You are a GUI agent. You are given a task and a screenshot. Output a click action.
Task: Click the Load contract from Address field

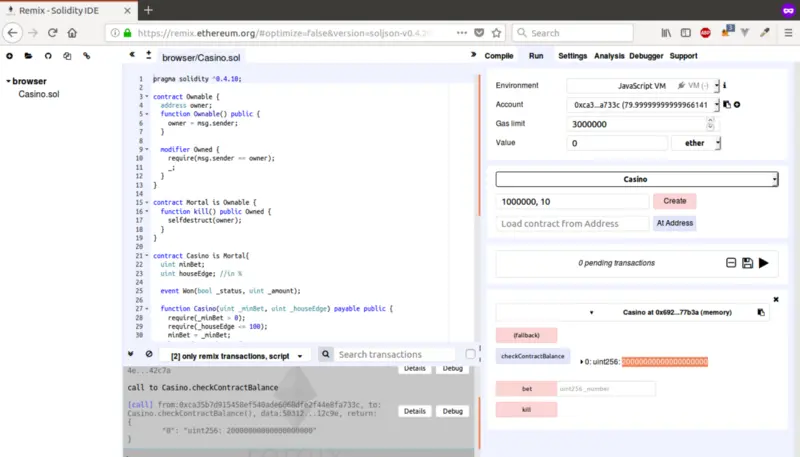[x=572, y=223]
